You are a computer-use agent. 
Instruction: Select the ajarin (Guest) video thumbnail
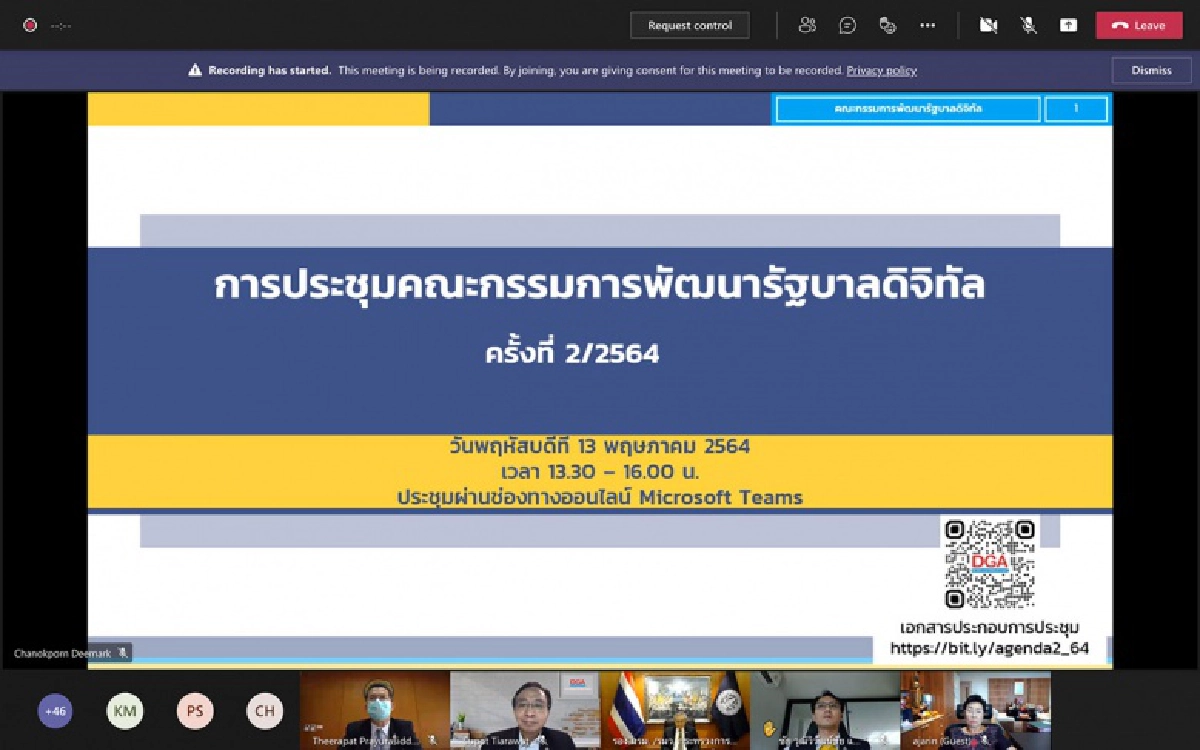tap(975, 710)
